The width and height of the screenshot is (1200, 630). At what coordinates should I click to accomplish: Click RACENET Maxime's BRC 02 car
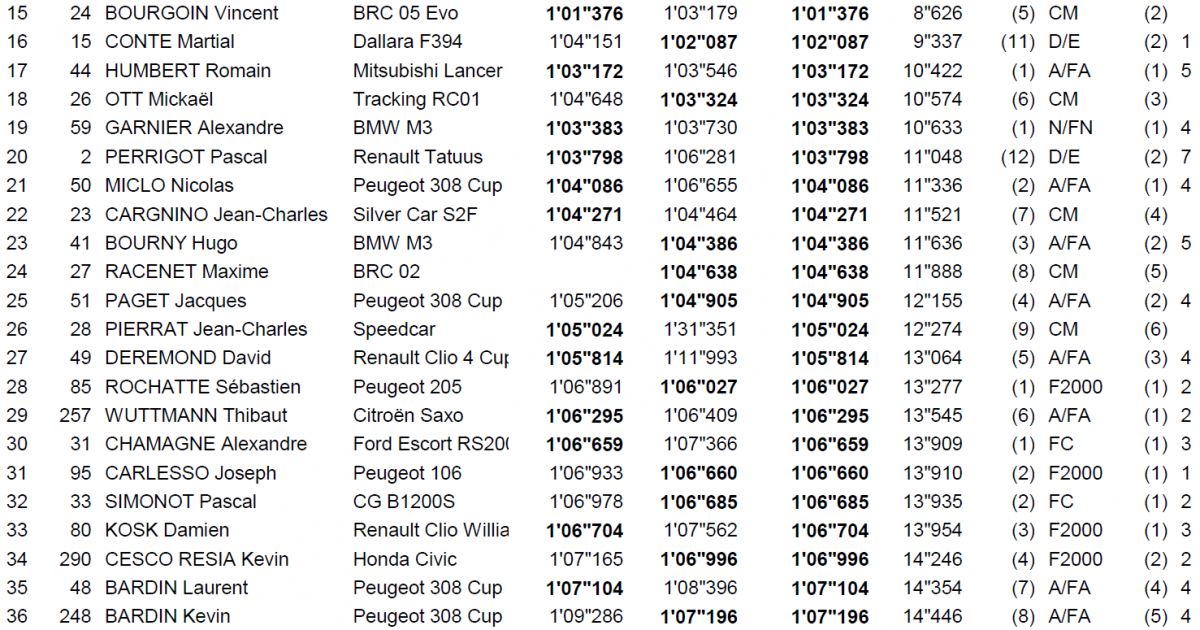(x=387, y=272)
